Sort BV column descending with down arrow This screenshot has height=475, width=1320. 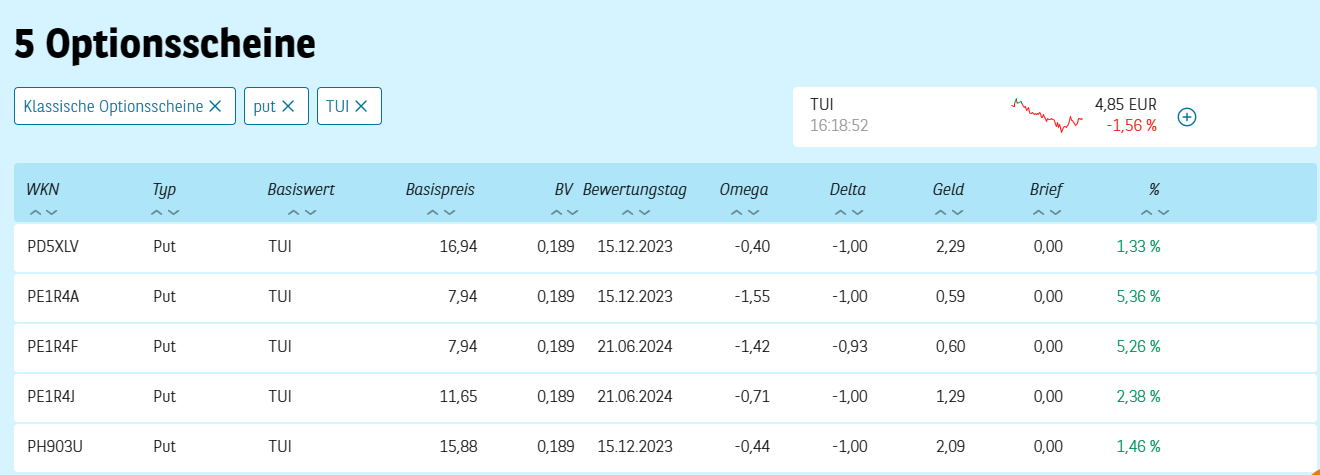(572, 212)
